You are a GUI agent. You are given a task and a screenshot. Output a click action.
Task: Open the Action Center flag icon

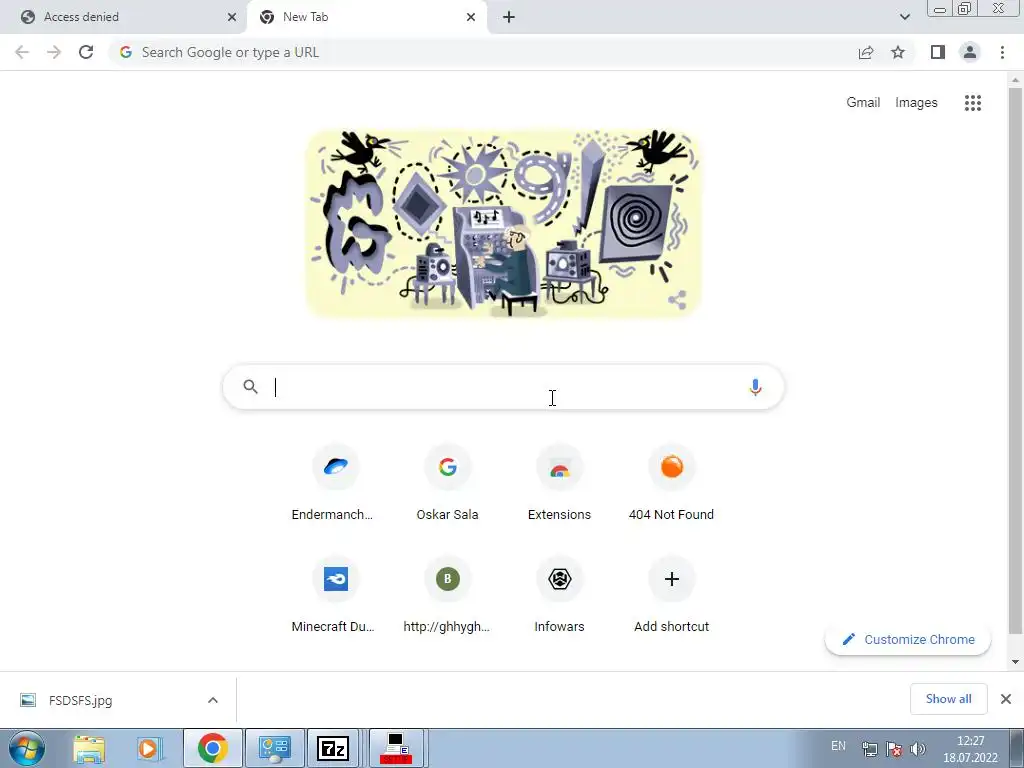point(894,749)
